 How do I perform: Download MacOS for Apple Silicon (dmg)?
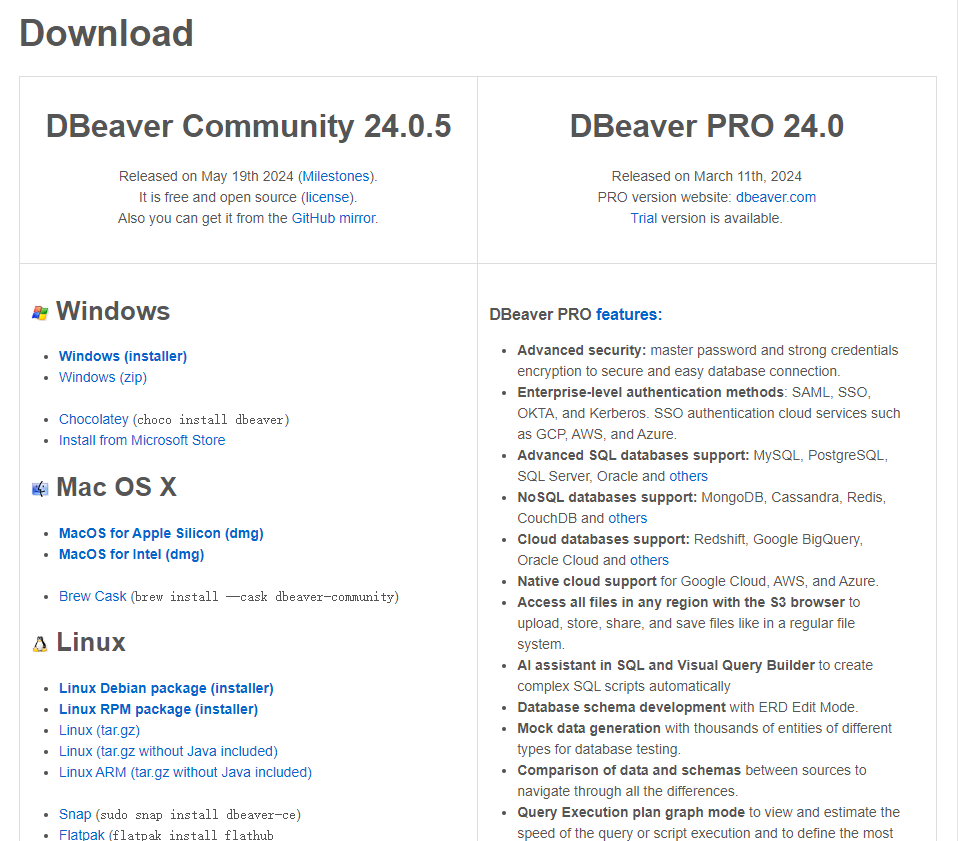pyautogui.click(x=161, y=533)
